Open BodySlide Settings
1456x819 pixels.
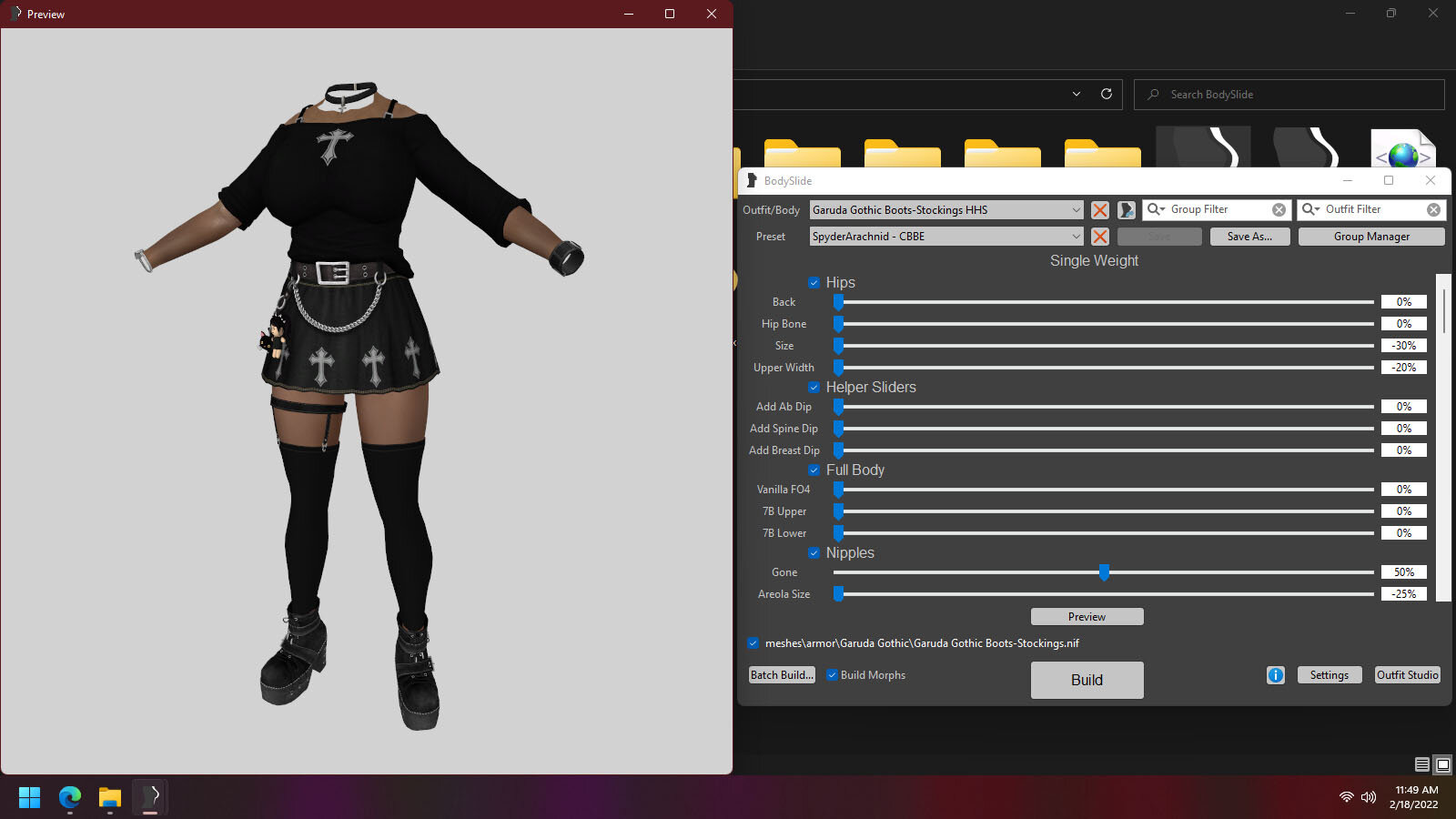point(1329,675)
